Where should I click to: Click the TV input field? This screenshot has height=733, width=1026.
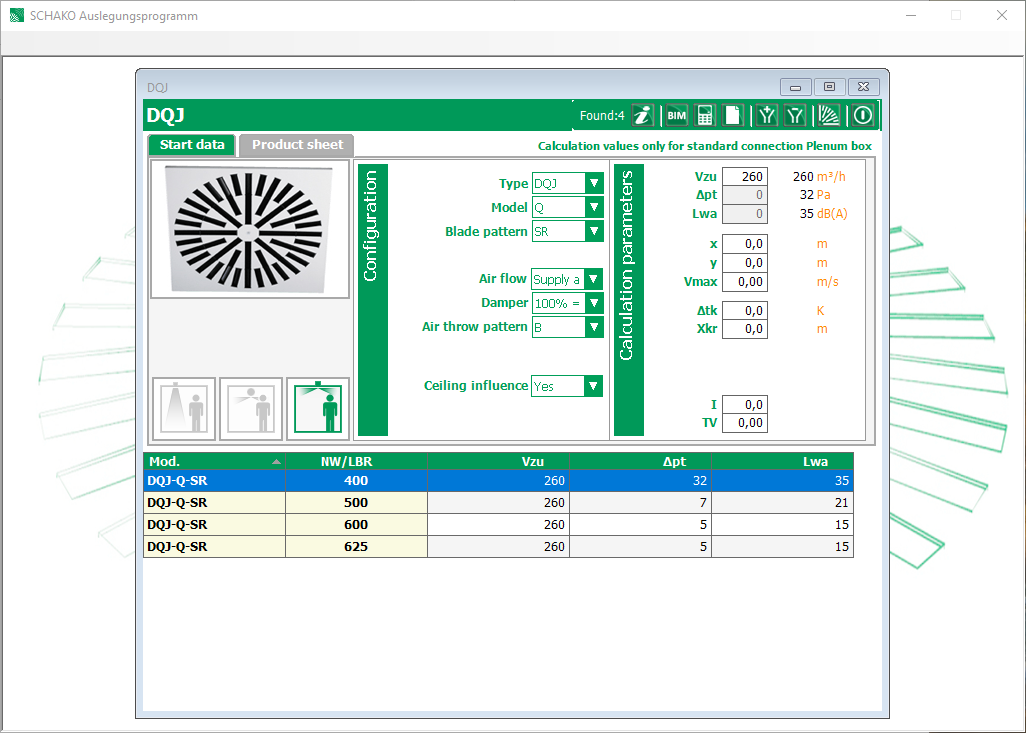(745, 423)
